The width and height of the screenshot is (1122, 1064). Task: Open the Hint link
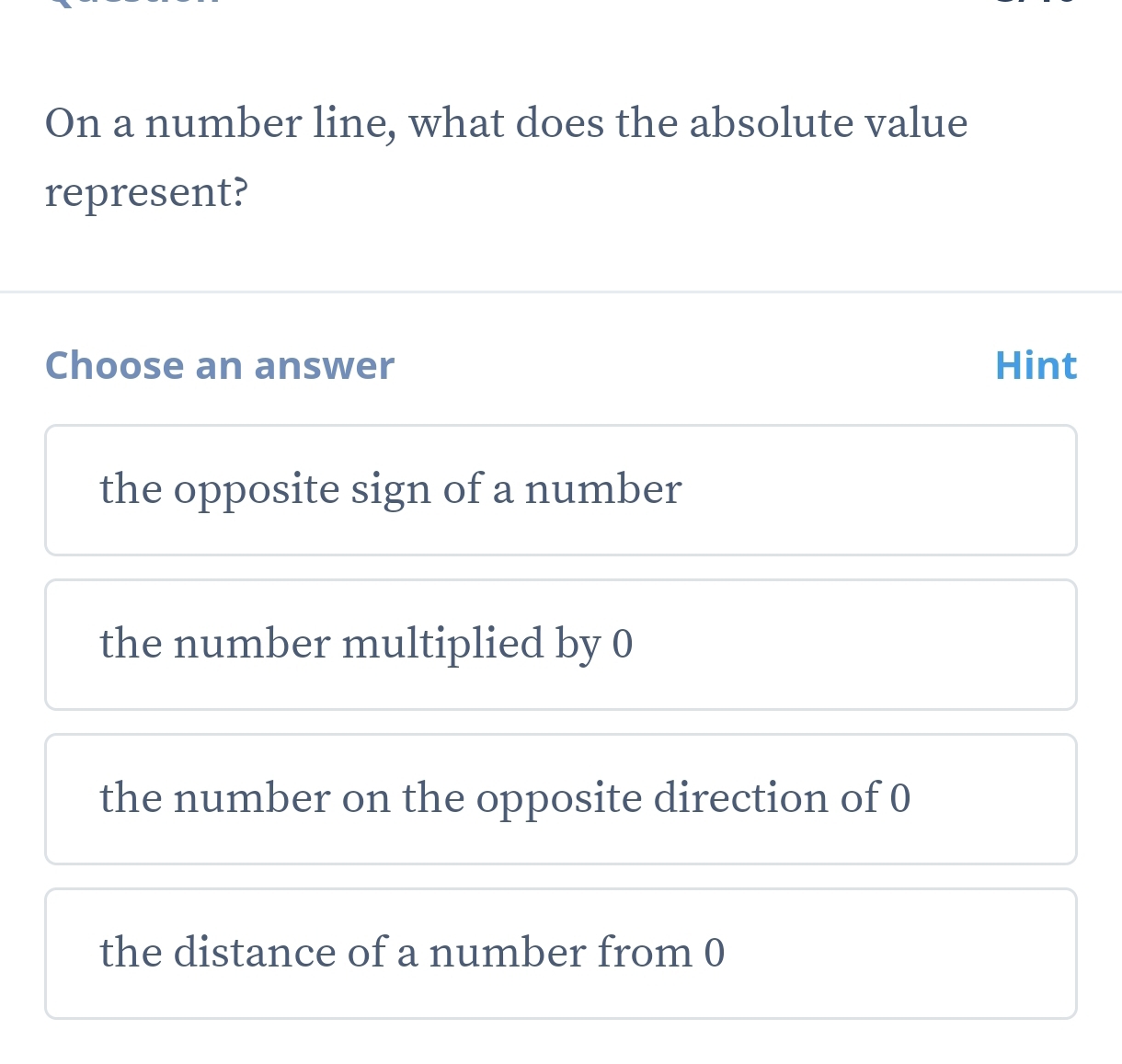click(1036, 365)
